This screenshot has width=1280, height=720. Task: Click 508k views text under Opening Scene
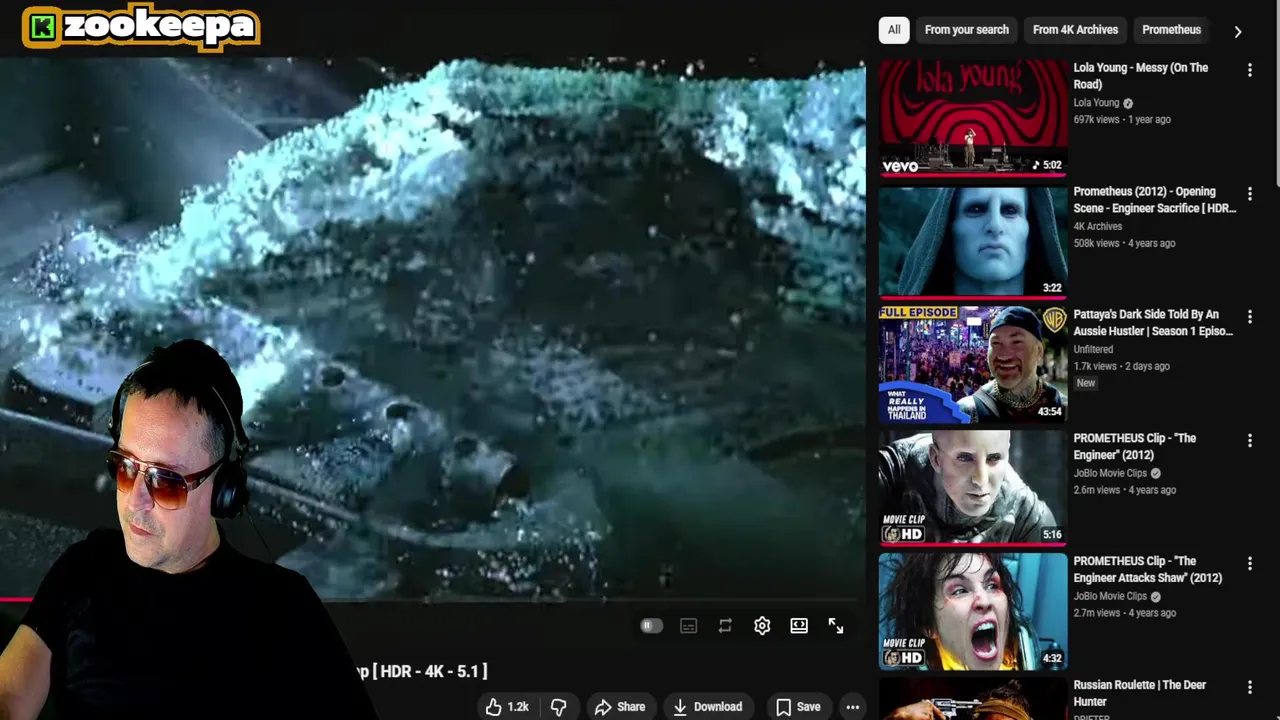(1097, 243)
